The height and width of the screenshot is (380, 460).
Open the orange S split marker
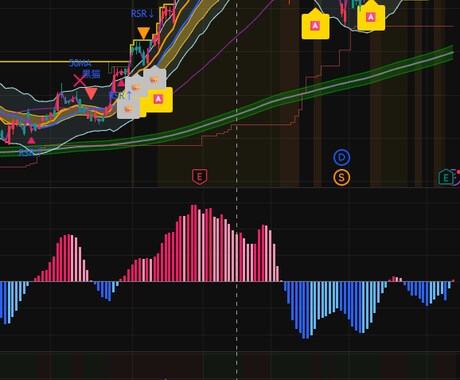(x=342, y=177)
